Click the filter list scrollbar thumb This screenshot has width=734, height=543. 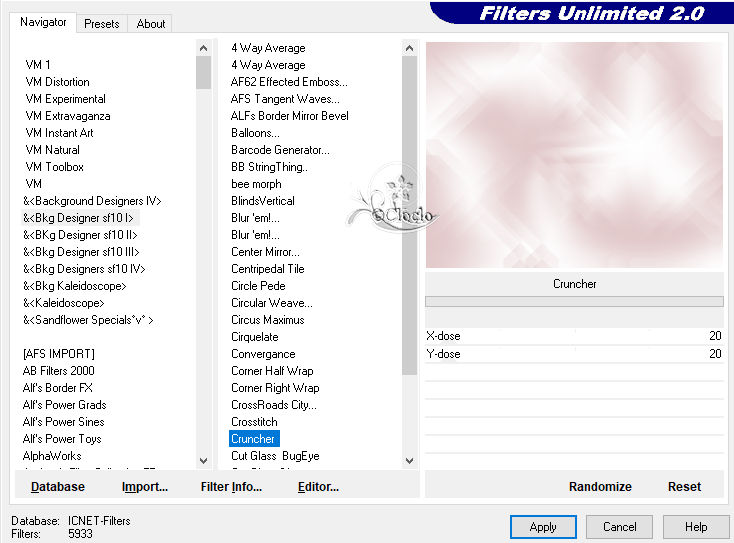tap(409, 215)
